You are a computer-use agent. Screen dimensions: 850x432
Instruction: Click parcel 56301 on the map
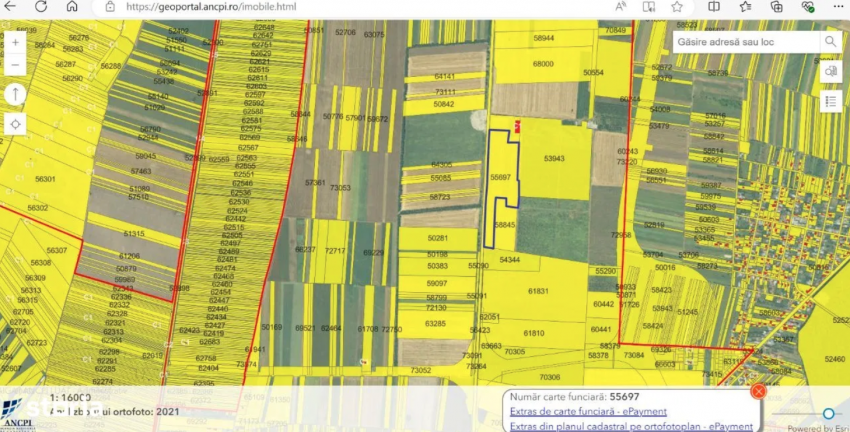(44, 179)
